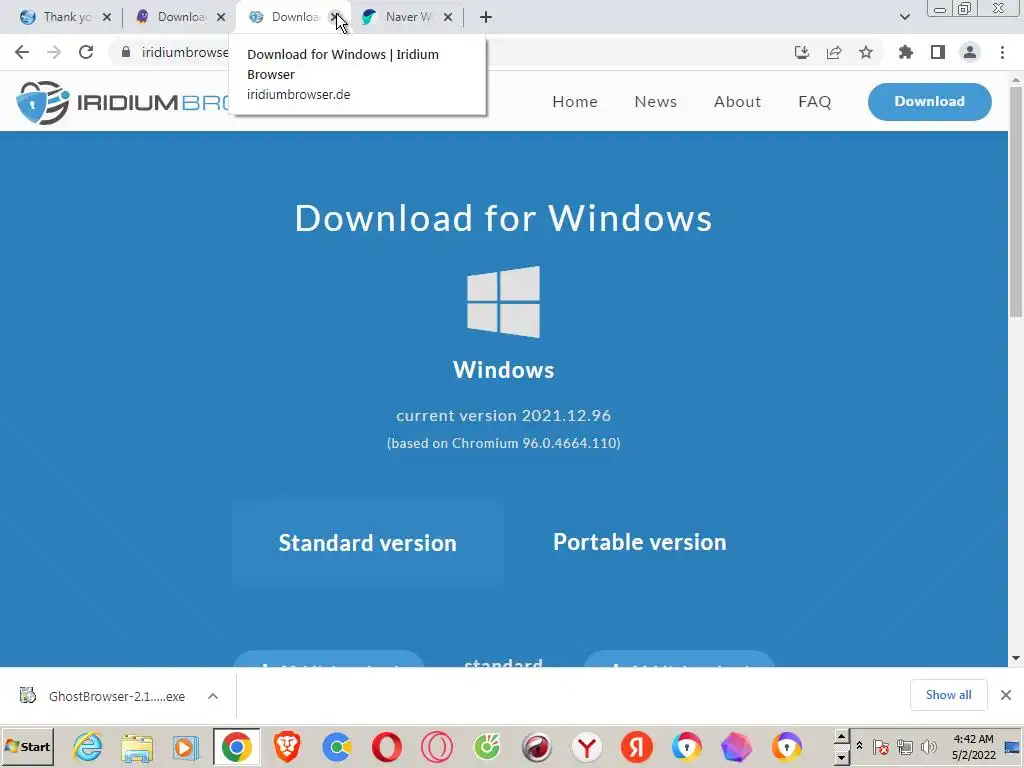This screenshot has width=1024, height=768.
Task: Open the Chrome profile avatar
Action: pos(970,52)
